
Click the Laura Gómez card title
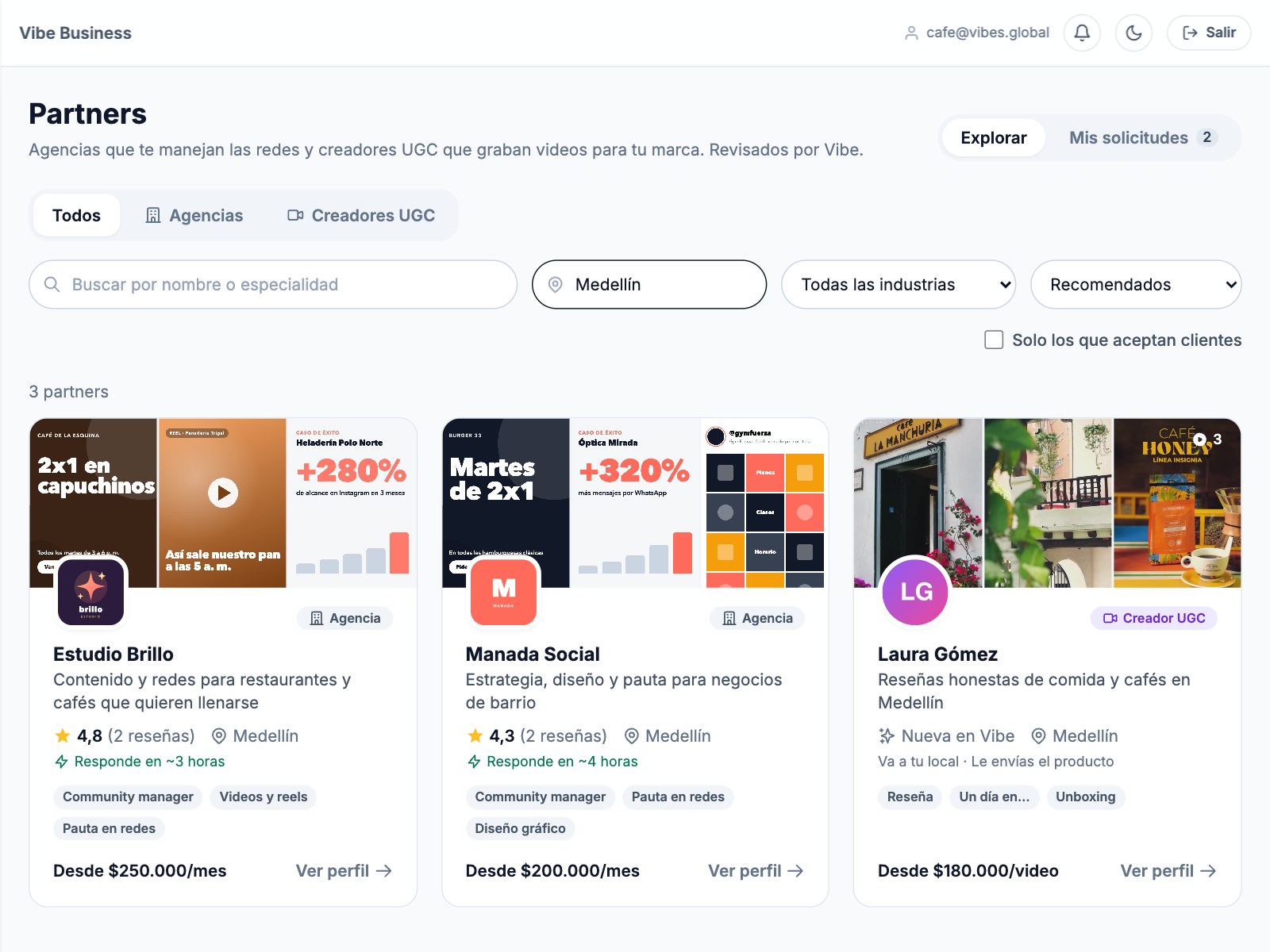click(x=937, y=654)
